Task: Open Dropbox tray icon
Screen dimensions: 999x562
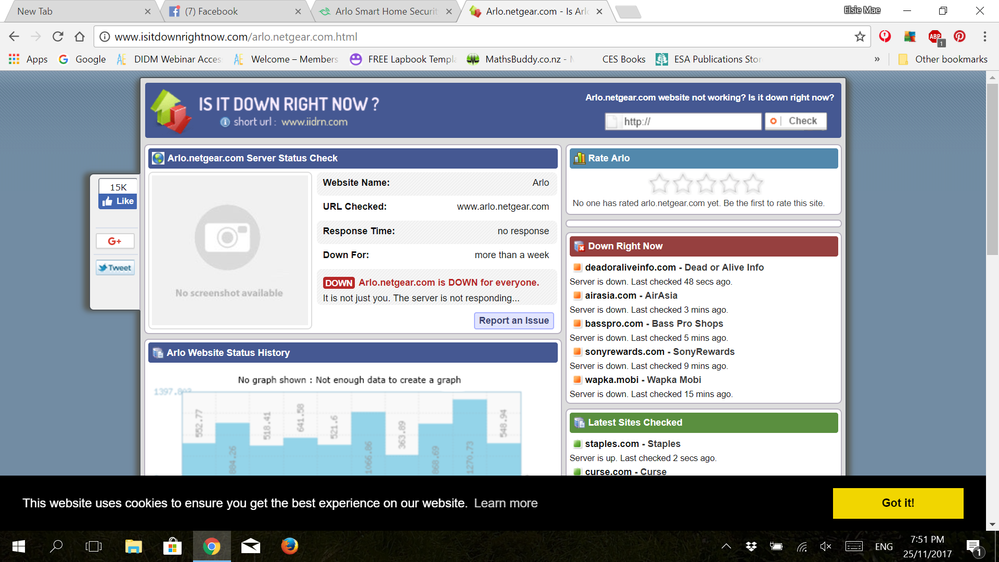Action: 751,547
